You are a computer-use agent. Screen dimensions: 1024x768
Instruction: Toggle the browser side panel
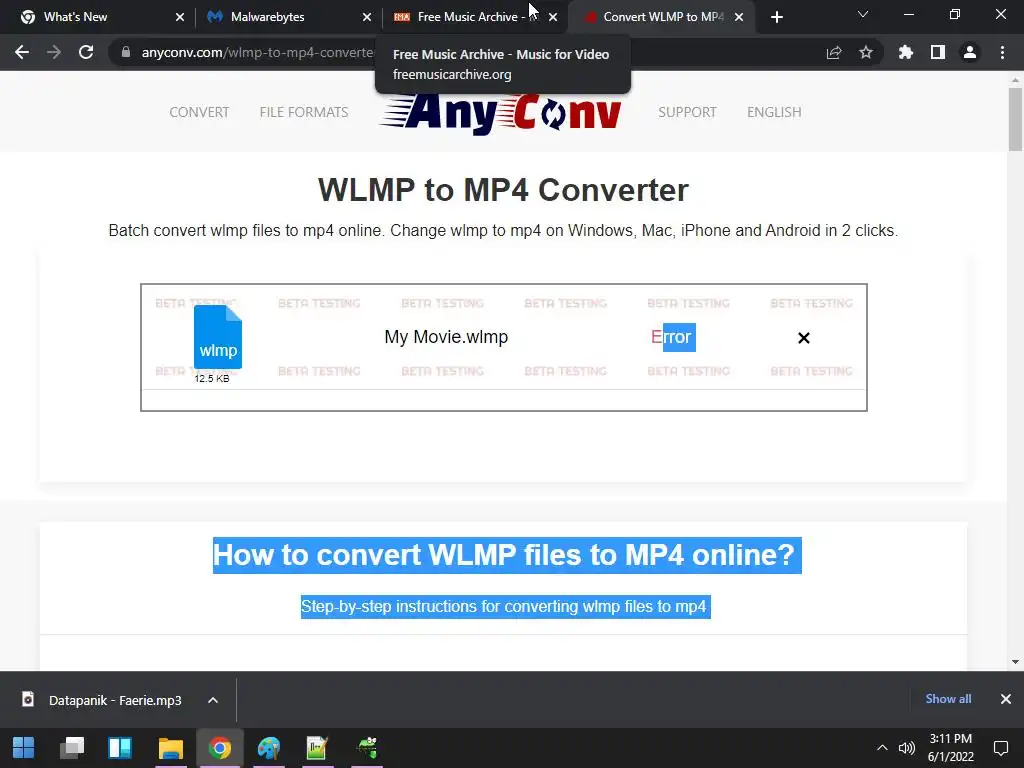(938, 52)
